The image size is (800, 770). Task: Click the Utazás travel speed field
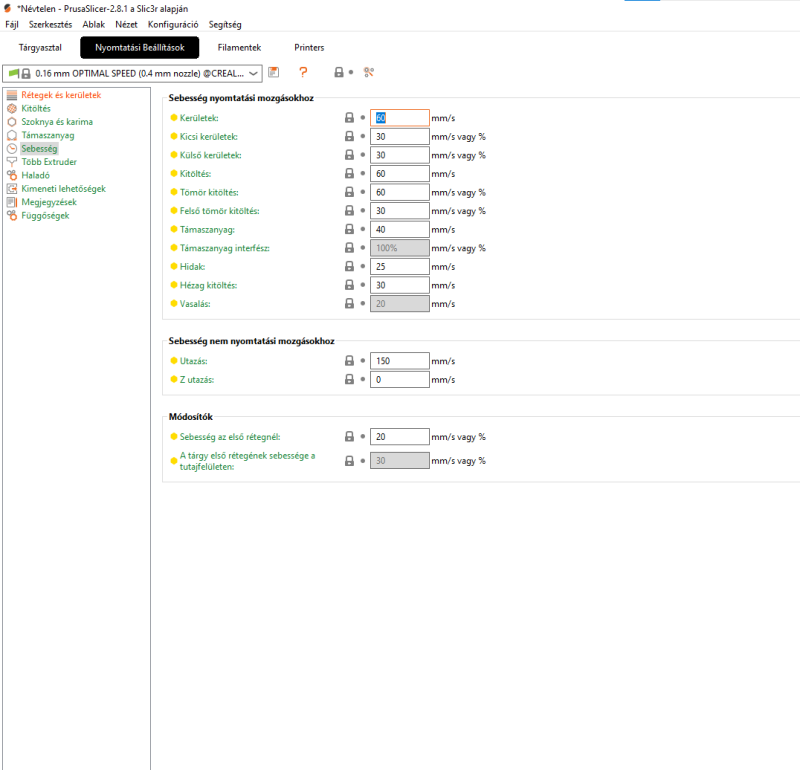(x=399, y=361)
